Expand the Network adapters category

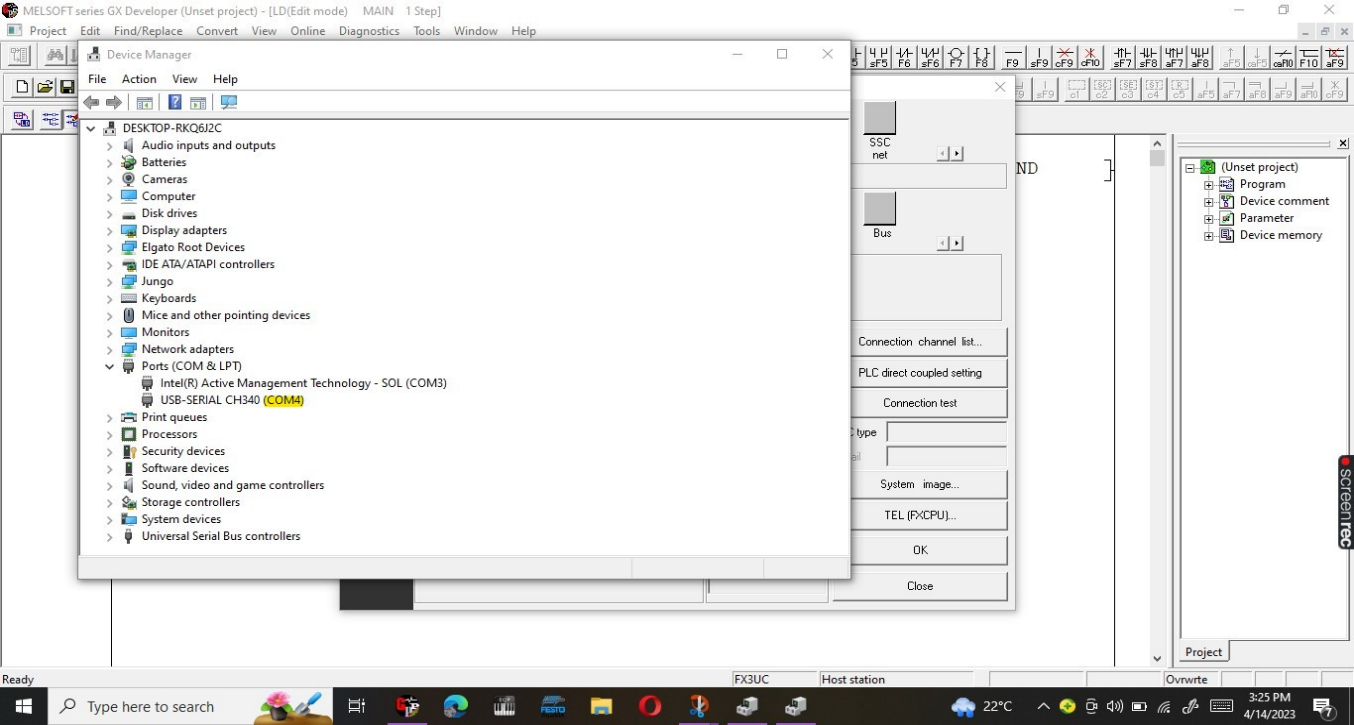click(x=110, y=350)
